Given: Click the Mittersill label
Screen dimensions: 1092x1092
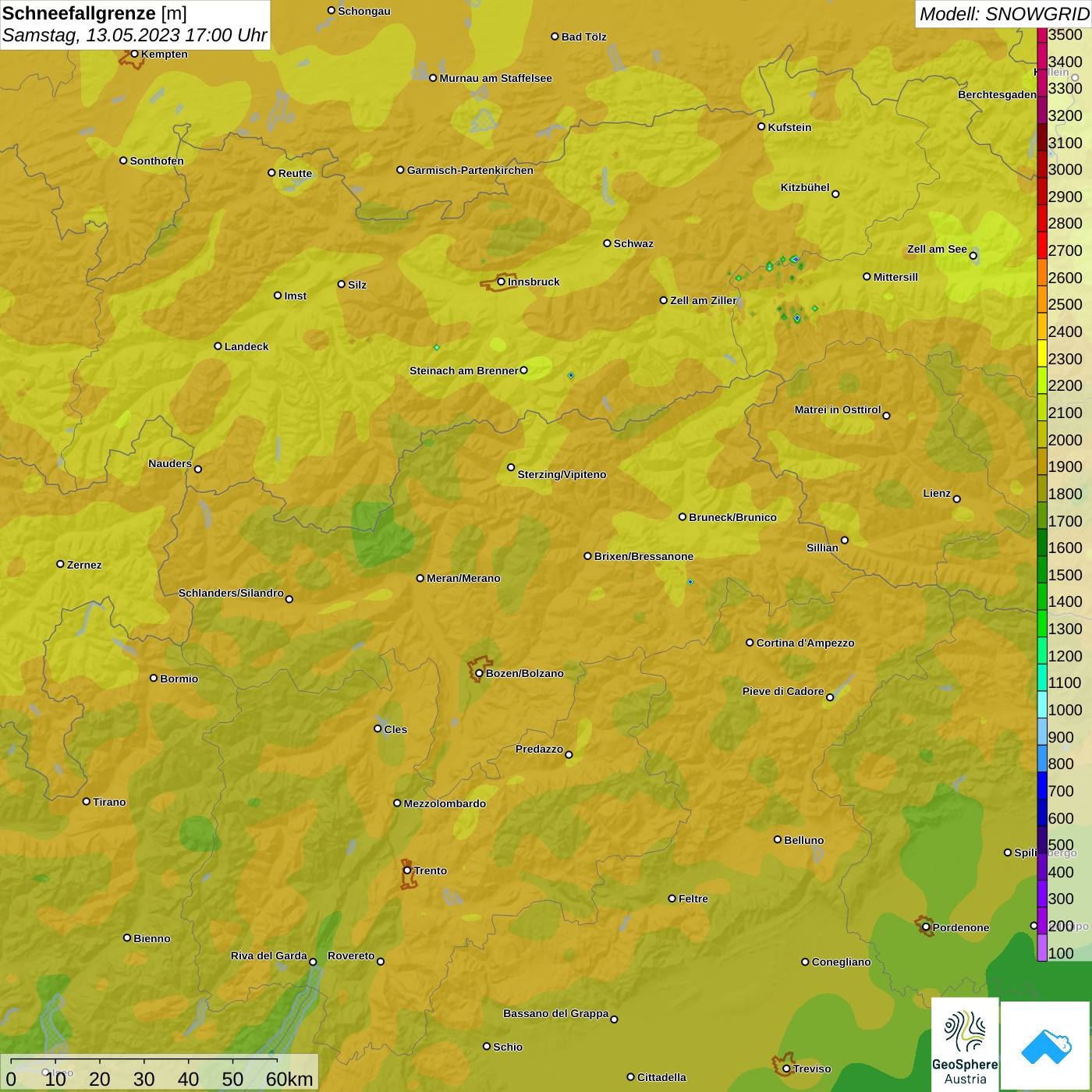Looking at the screenshot, I should click(x=895, y=277).
